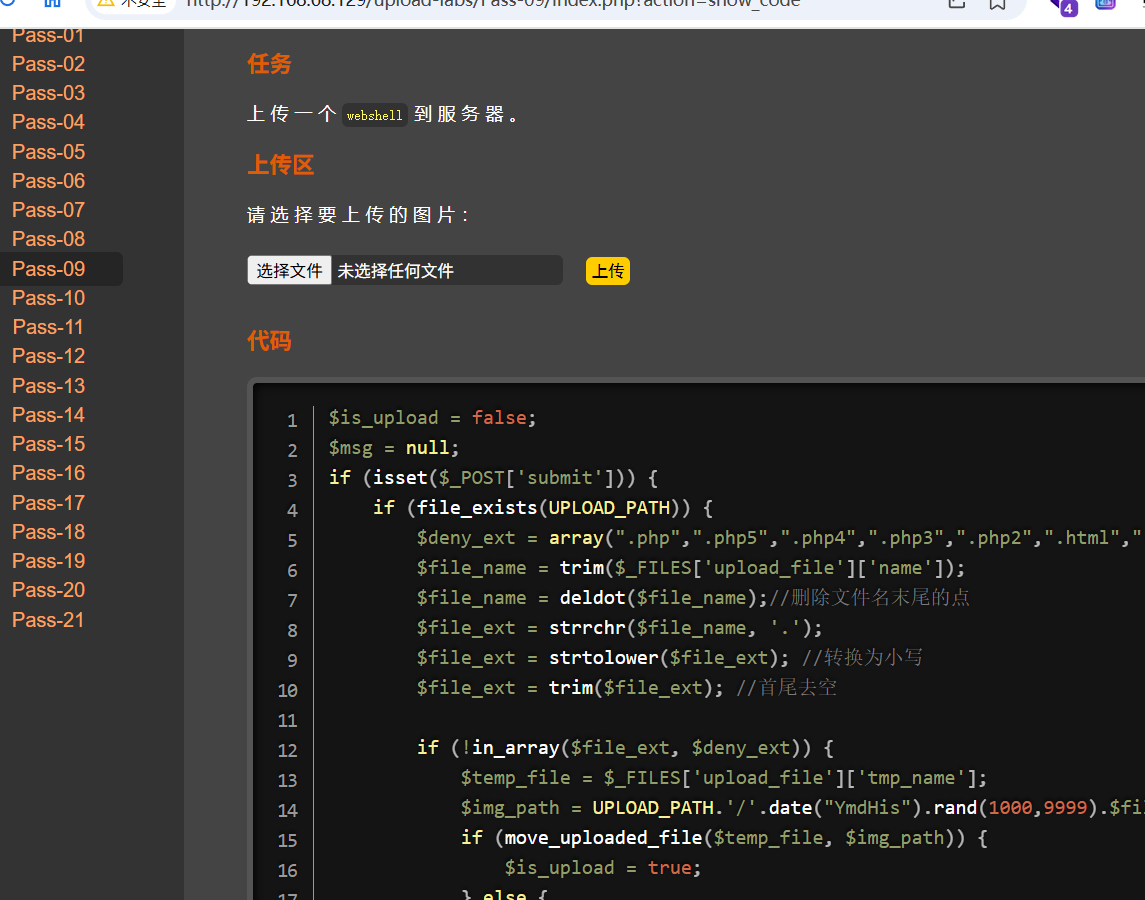Click the browser address bar URL

(493, 4)
